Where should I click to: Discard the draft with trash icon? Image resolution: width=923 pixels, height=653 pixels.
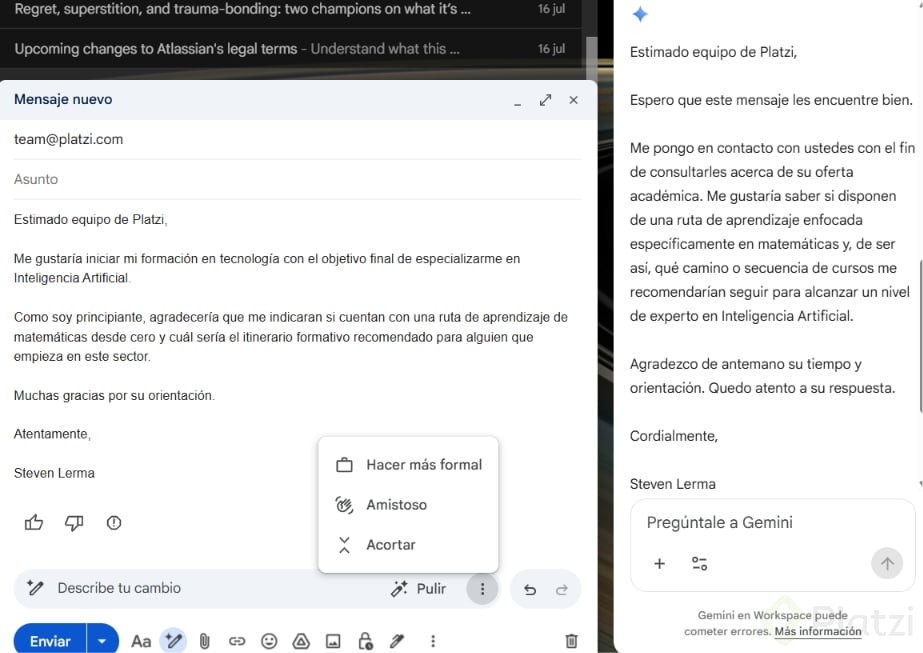(x=571, y=641)
